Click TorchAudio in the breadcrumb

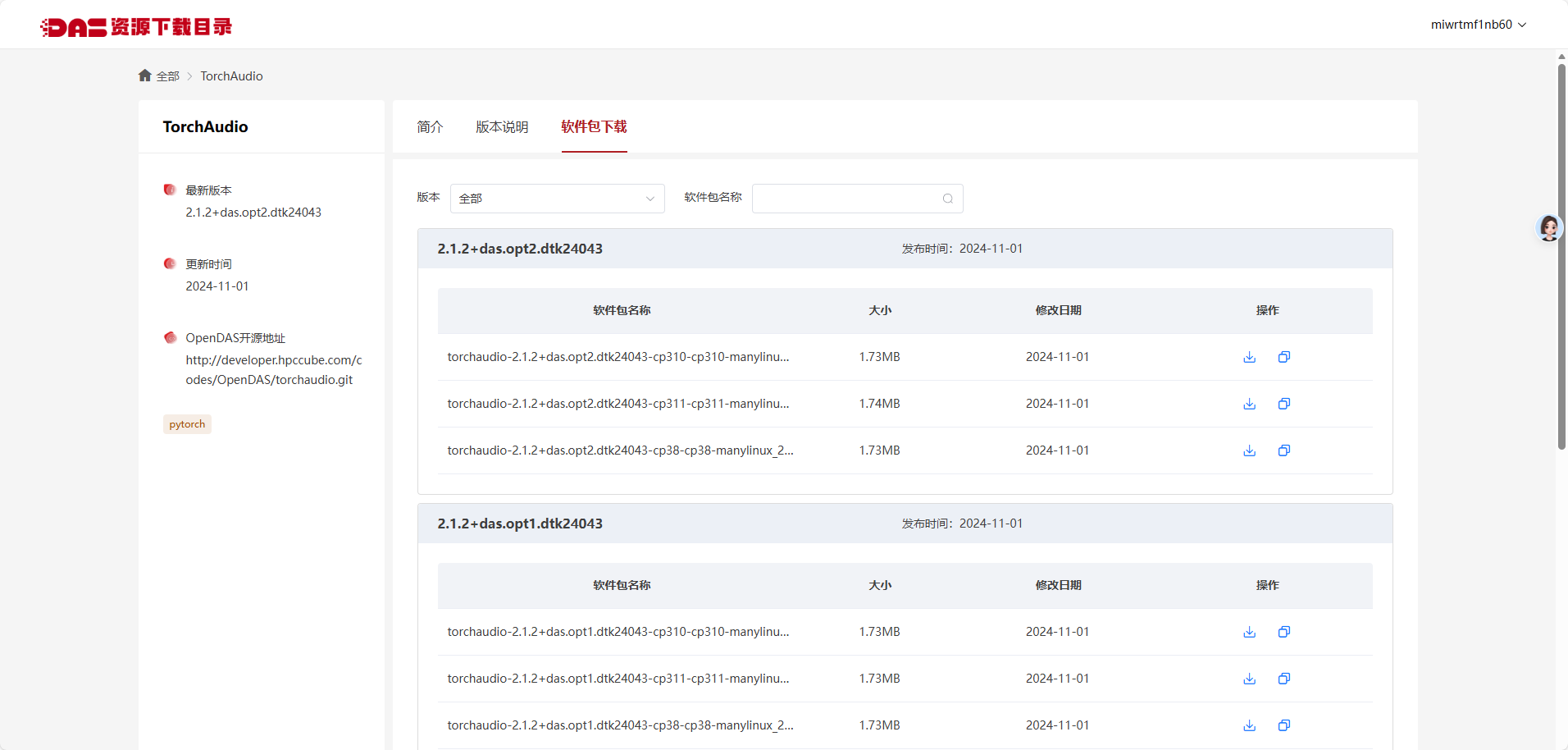[231, 76]
